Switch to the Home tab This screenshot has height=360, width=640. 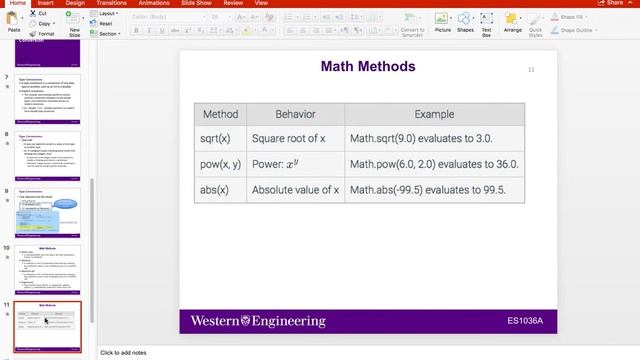18,3
